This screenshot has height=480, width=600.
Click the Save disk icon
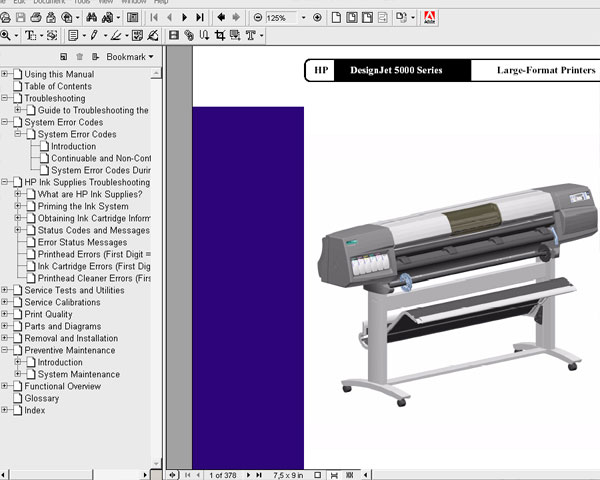[21, 18]
